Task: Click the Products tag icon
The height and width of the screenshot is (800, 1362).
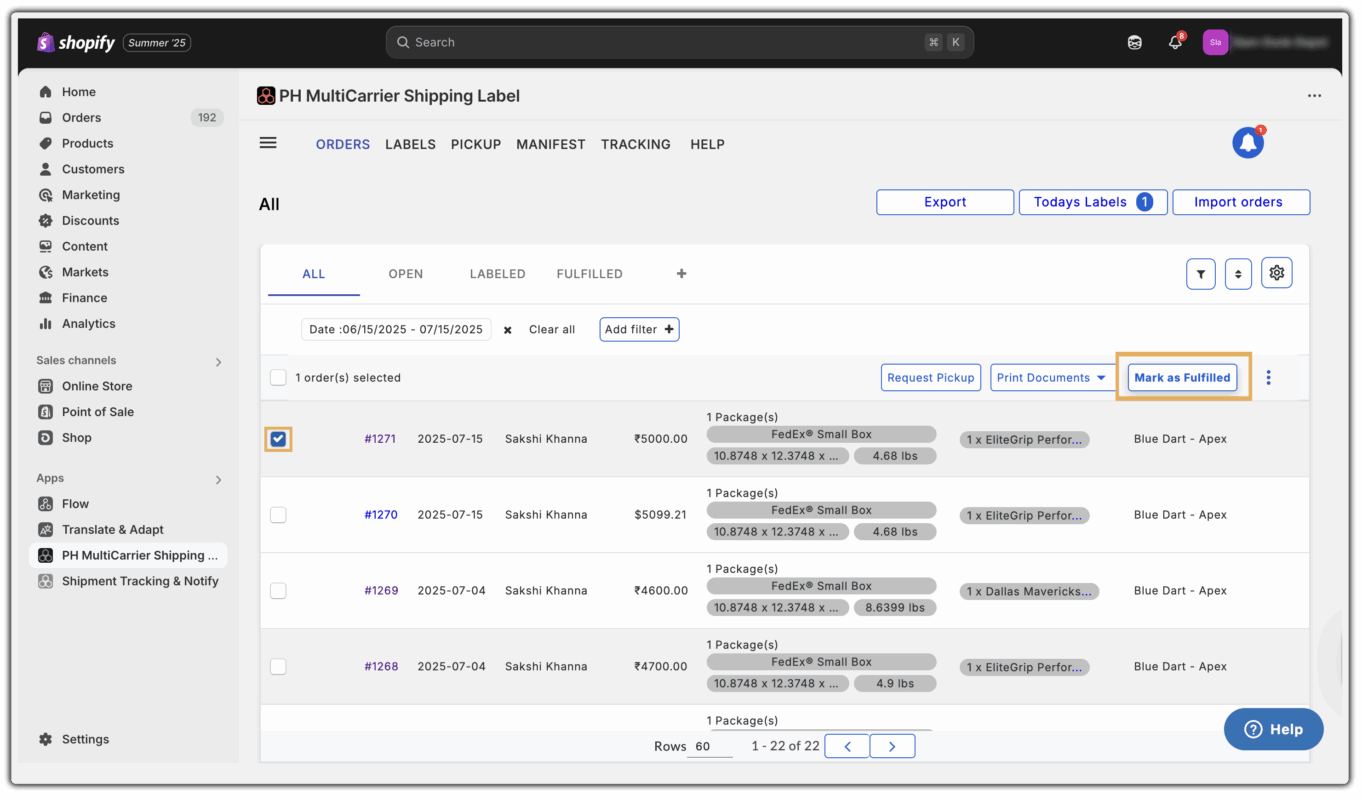Action: tap(45, 144)
